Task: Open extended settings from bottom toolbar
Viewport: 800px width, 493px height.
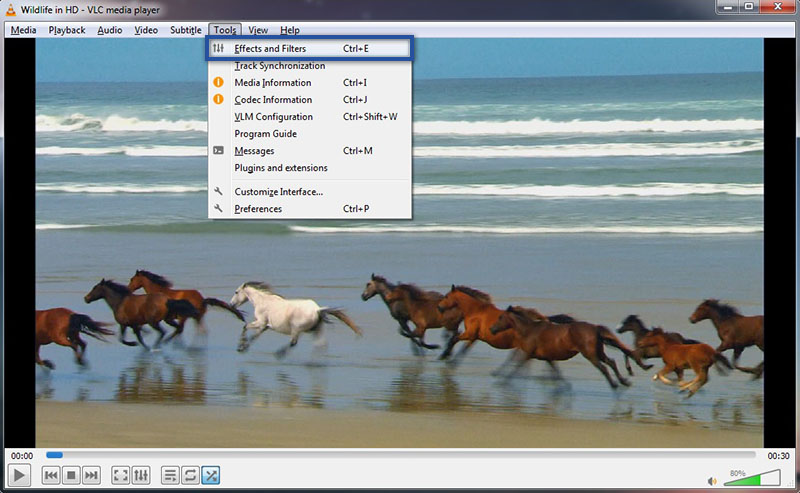Action: [141, 475]
